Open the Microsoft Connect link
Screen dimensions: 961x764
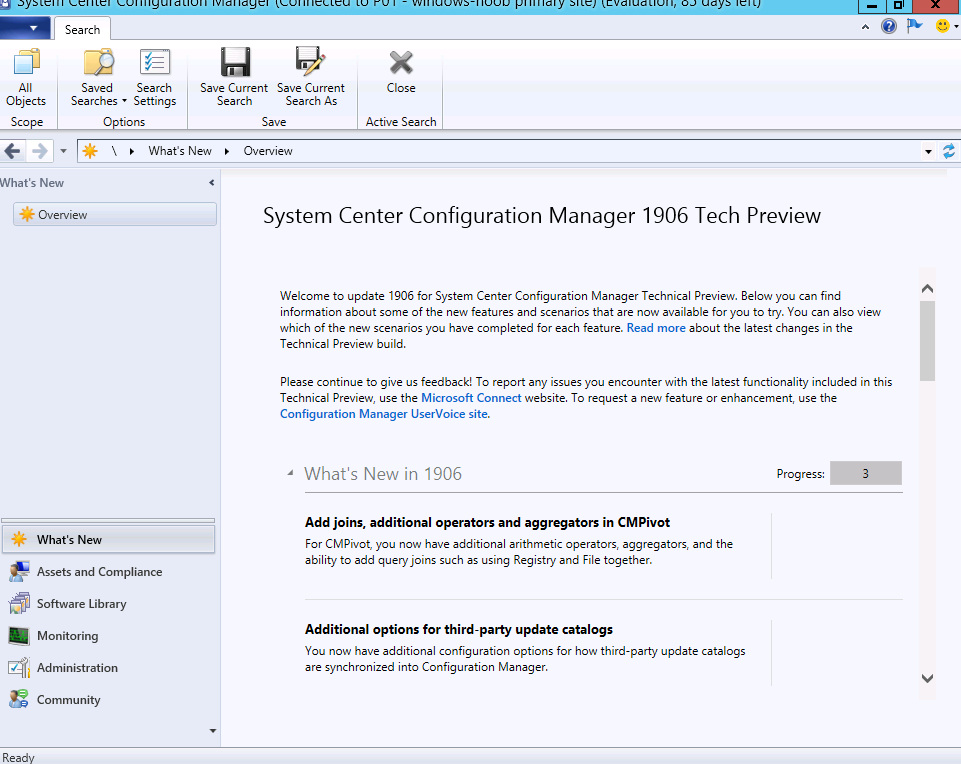(471, 398)
